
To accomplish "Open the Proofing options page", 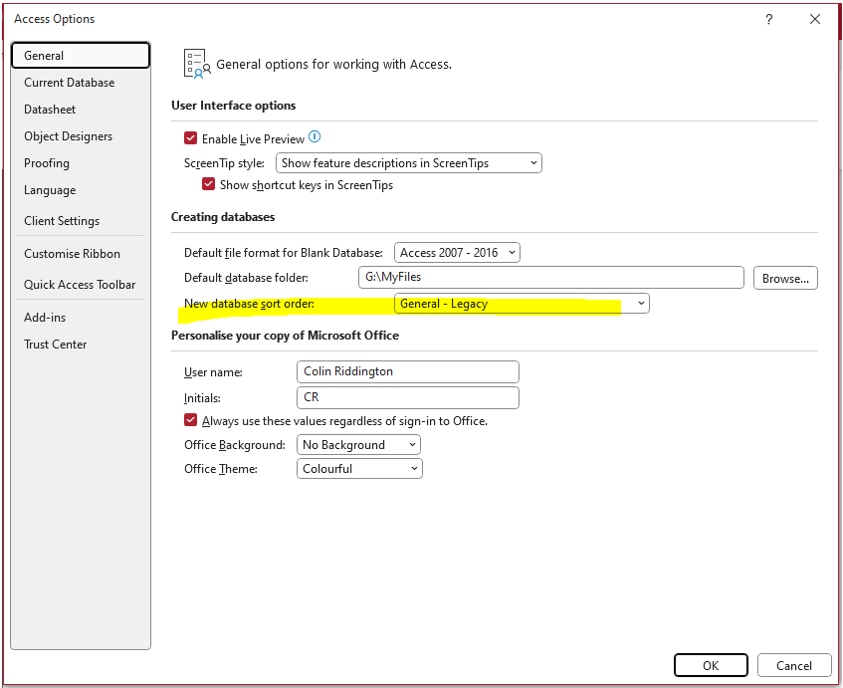I will point(80,163).
